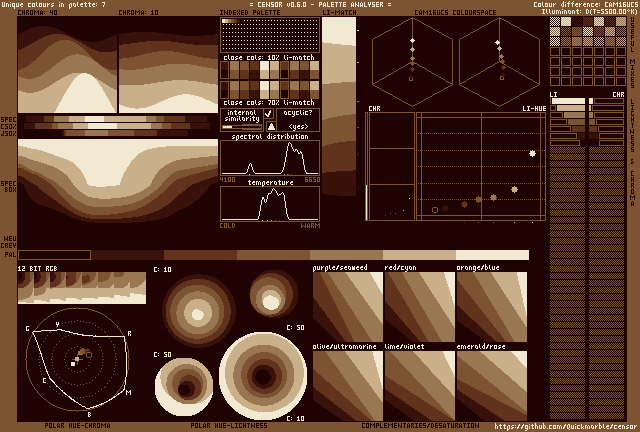
Task: Select the olive/ultramarine gradient panel
Action: (347, 385)
